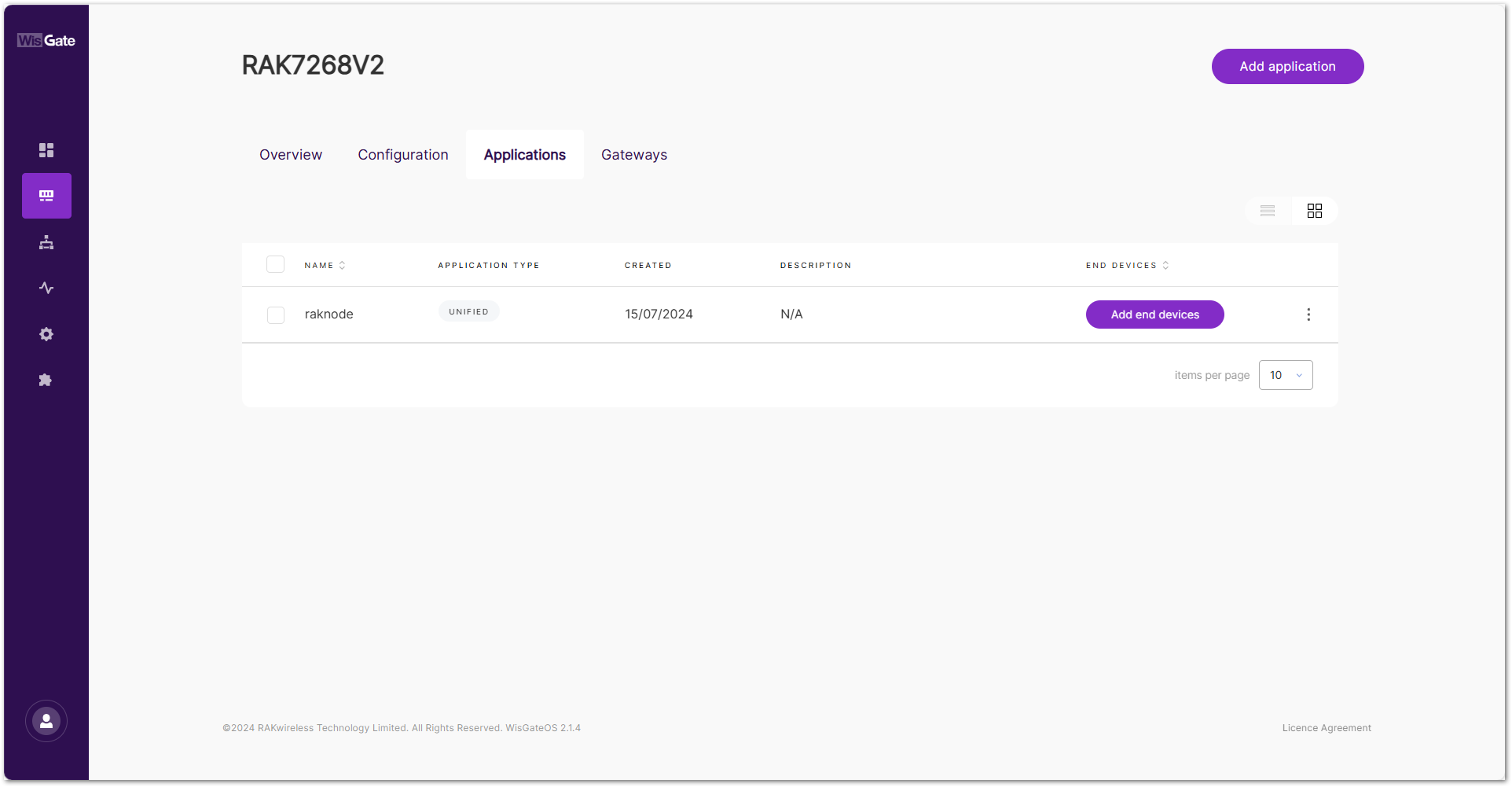Tick the checkbox for raknode row
Screen dimensions: 1512x787
pyautogui.click(x=276, y=315)
